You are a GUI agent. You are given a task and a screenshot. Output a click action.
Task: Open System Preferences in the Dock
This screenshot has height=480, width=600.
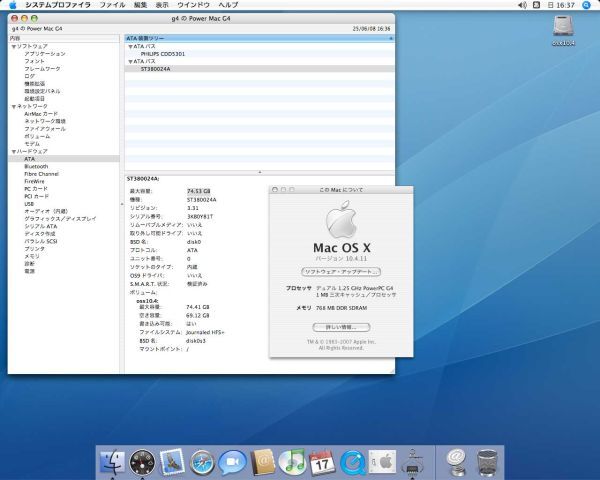click(382, 462)
